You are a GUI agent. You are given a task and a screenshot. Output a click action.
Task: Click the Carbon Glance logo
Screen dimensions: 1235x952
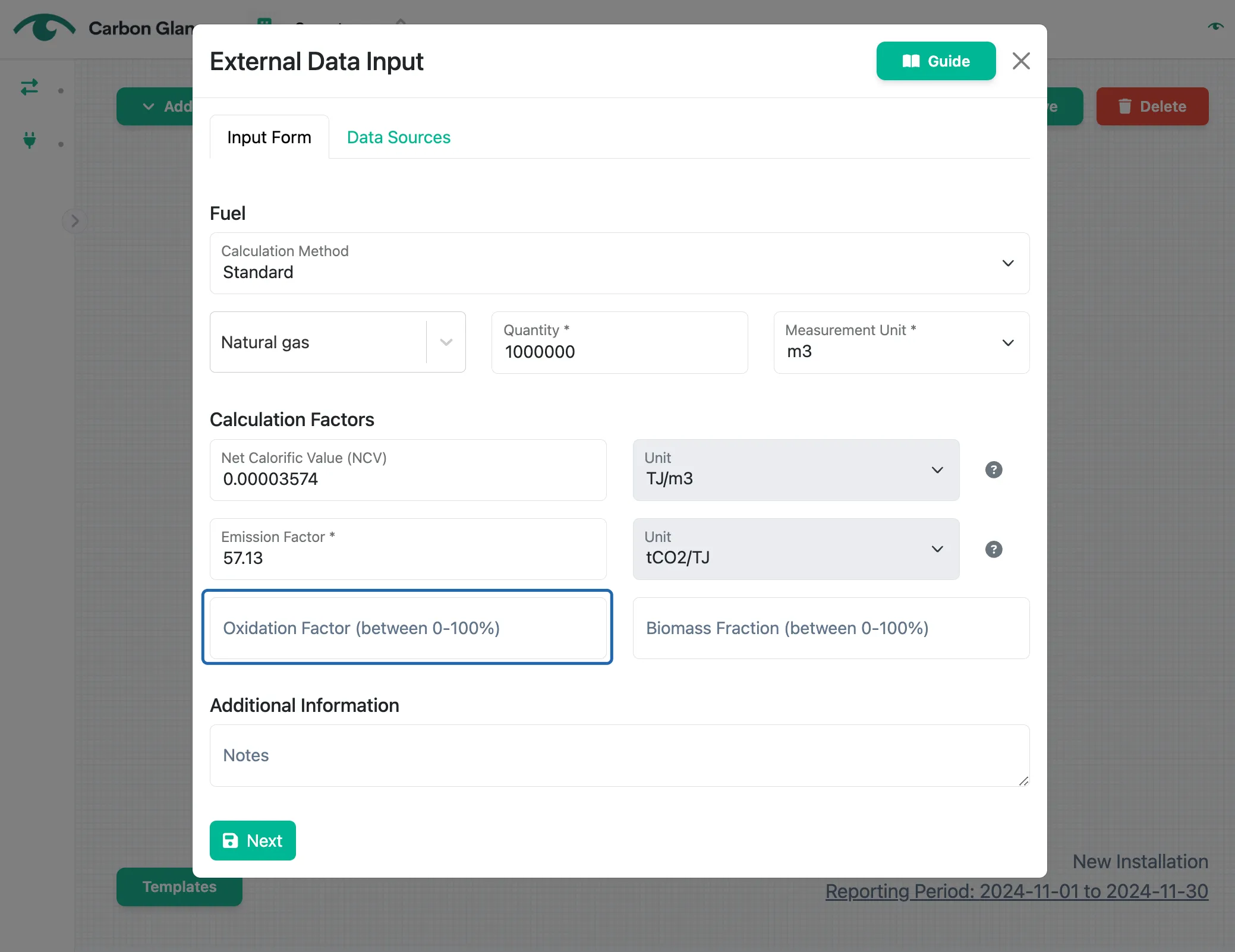[45, 27]
